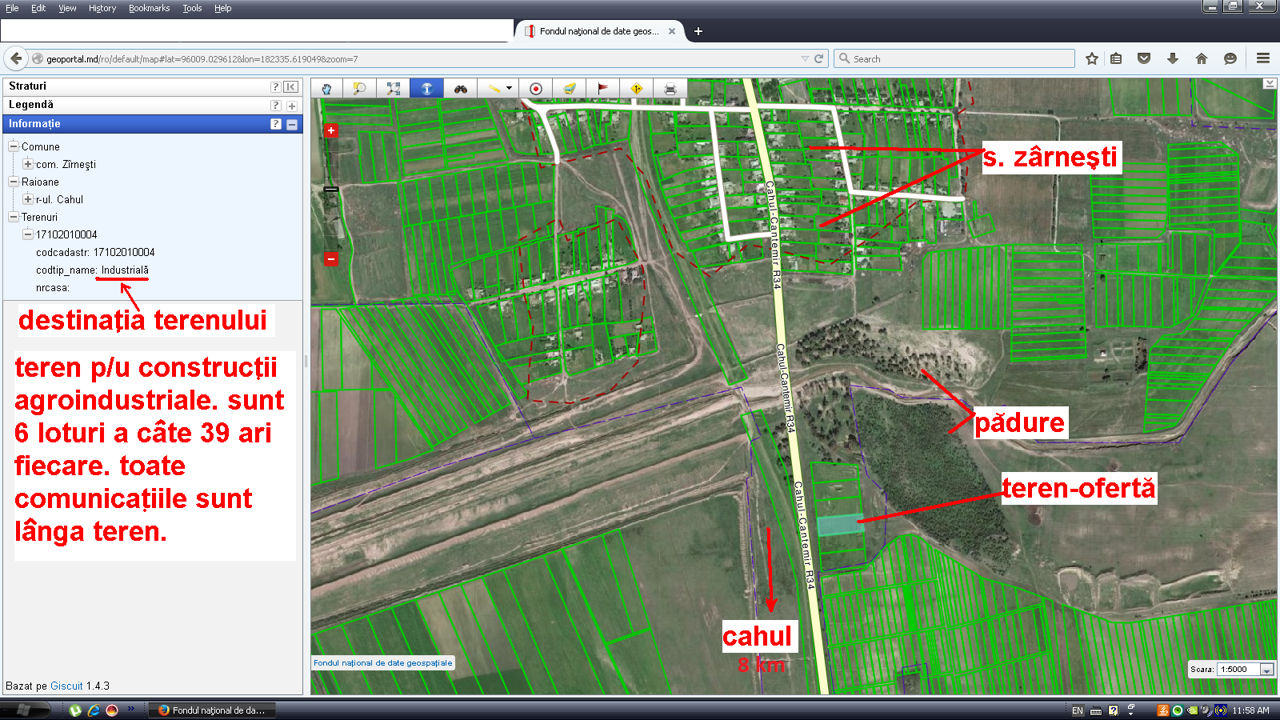
Task: Open help for Legendă panel
Action: coord(275,105)
